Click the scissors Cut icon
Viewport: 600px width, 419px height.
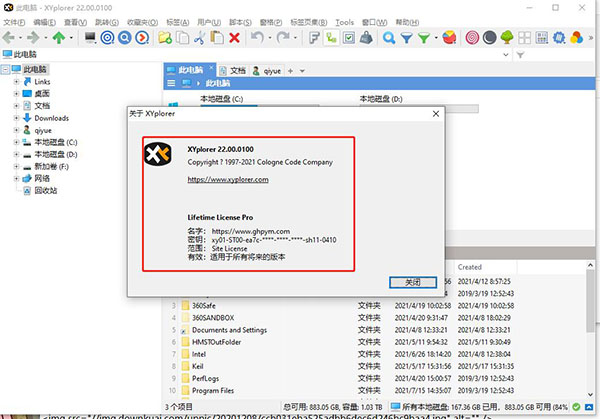199,38
